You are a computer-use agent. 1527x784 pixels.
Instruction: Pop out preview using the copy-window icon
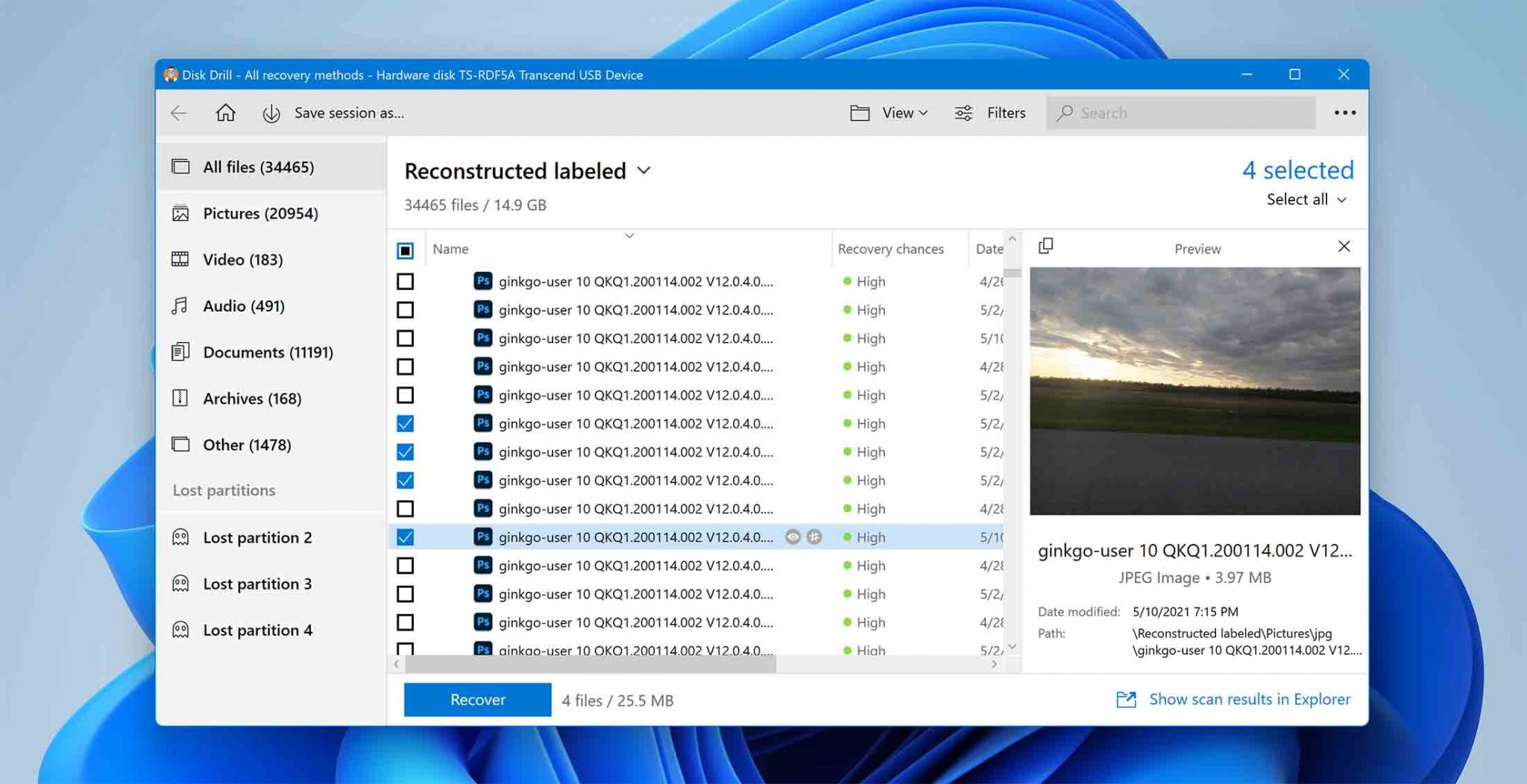tap(1046, 246)
